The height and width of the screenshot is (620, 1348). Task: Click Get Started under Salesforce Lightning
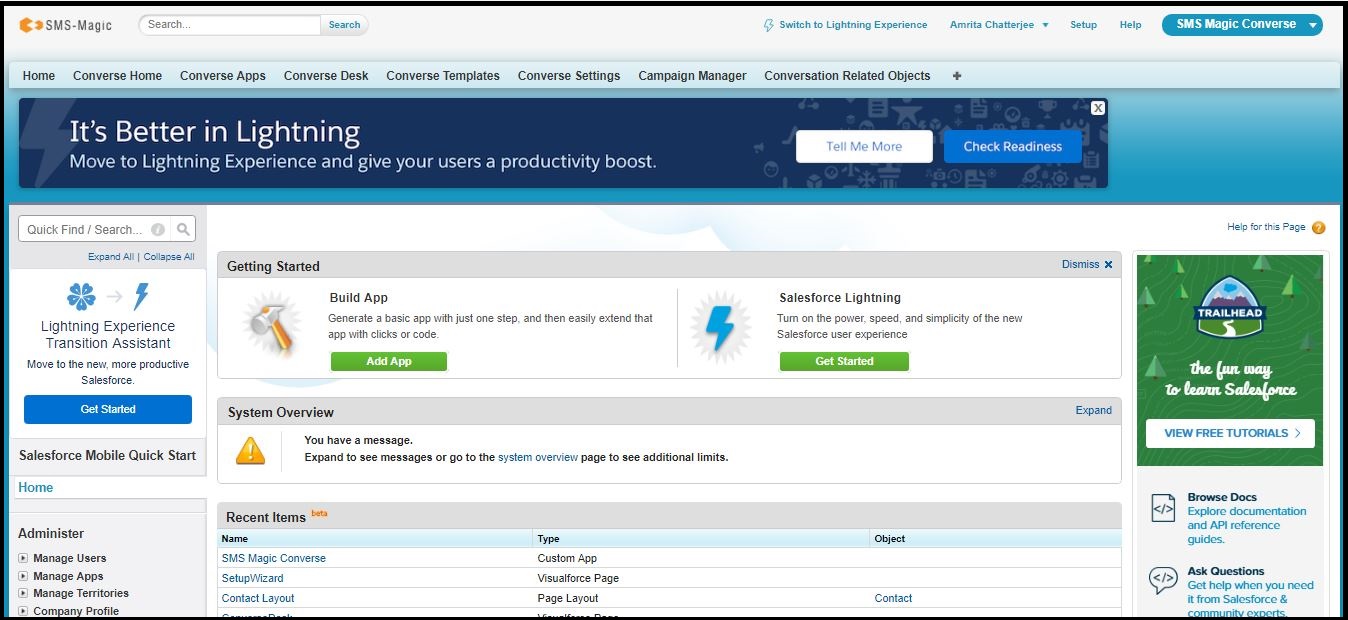844,361
